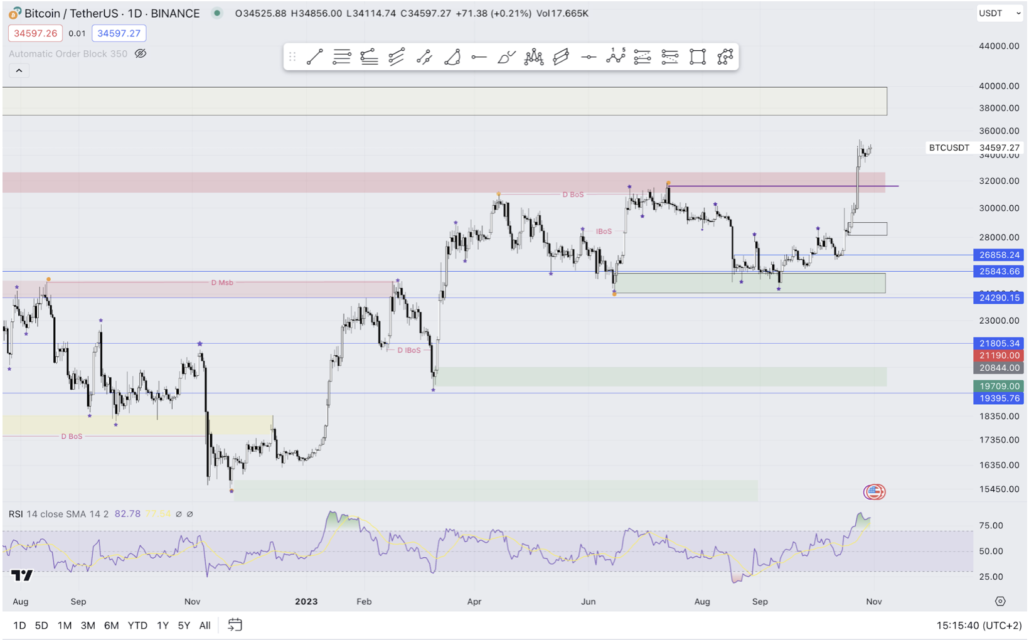Click the US flag economic event marker

point(874,492)
